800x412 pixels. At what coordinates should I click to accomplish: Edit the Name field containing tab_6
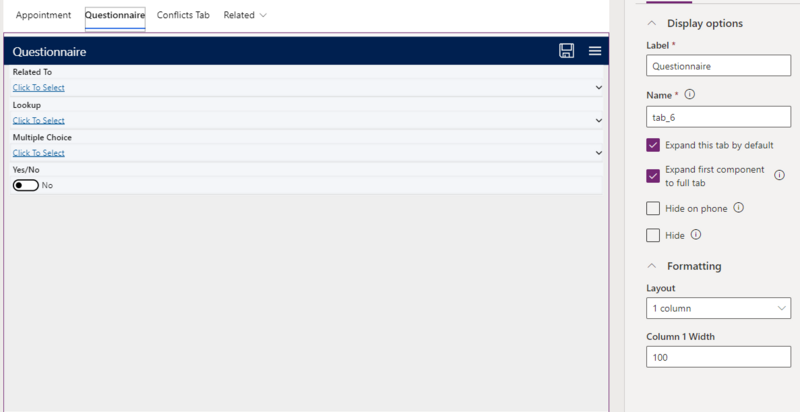click(x=718, y=117)
